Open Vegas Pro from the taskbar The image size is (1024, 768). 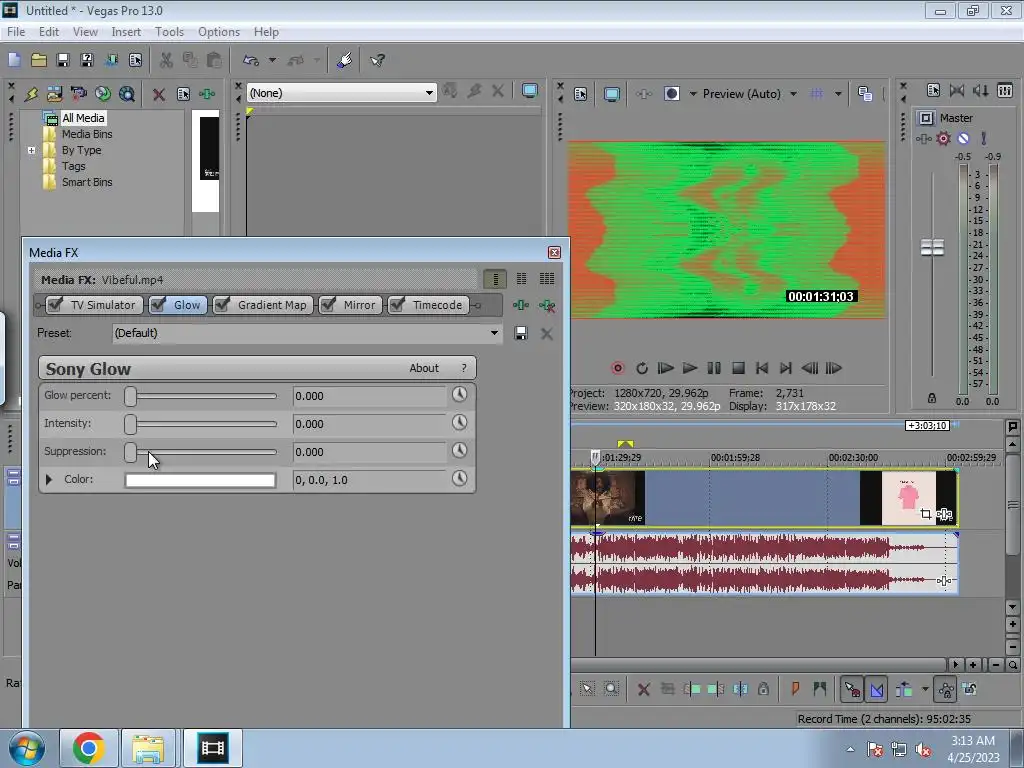click(213, 748)
